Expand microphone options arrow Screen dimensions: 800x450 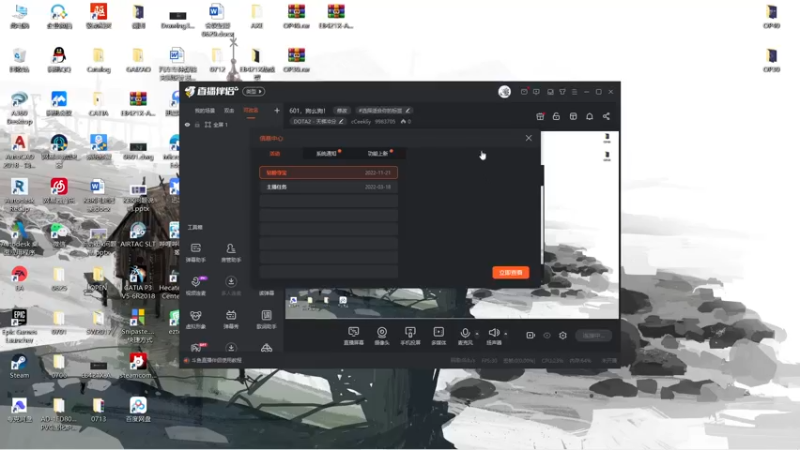coord(477,334)
